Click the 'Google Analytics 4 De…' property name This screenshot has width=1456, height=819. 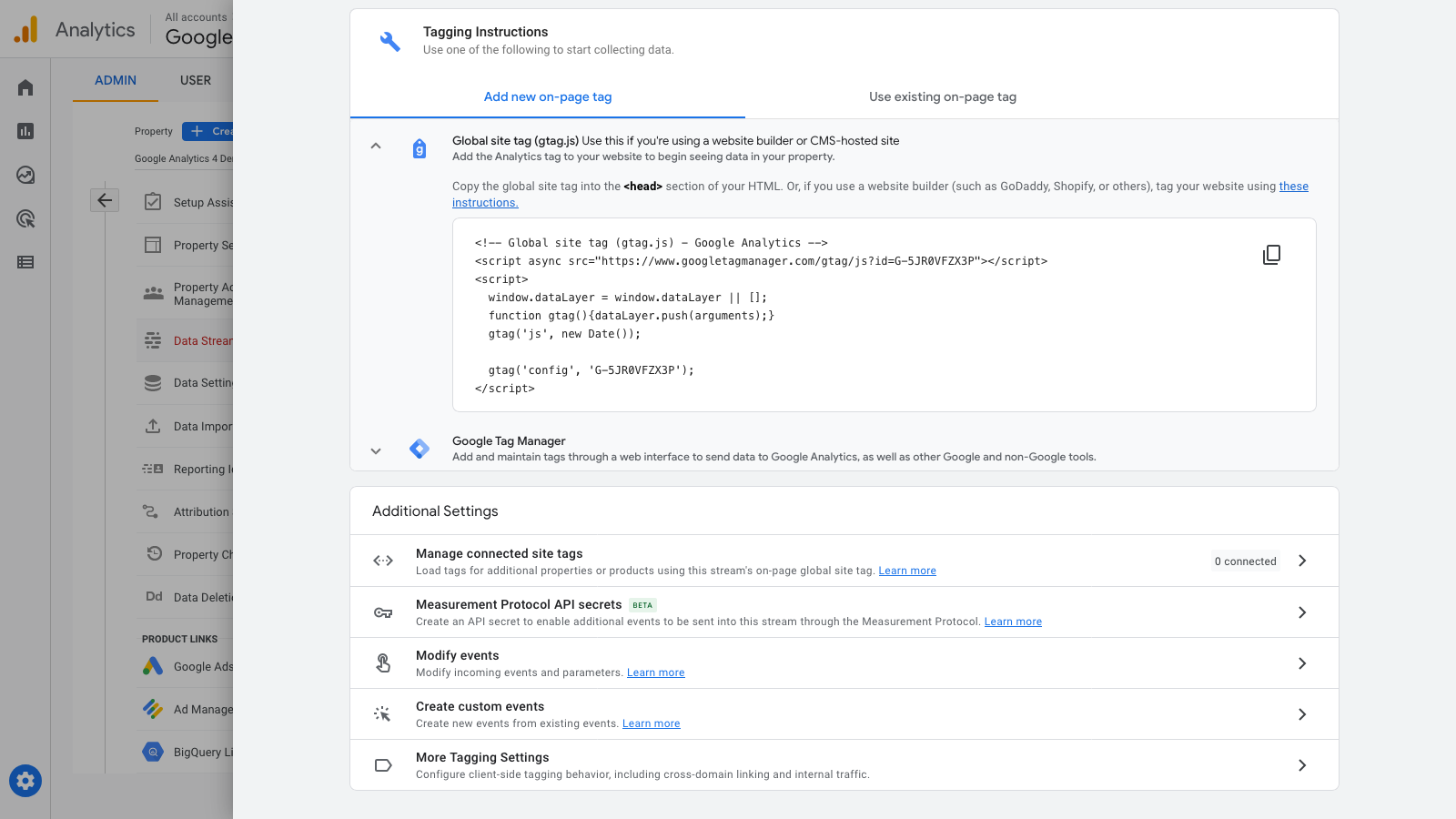click(184, 158)
